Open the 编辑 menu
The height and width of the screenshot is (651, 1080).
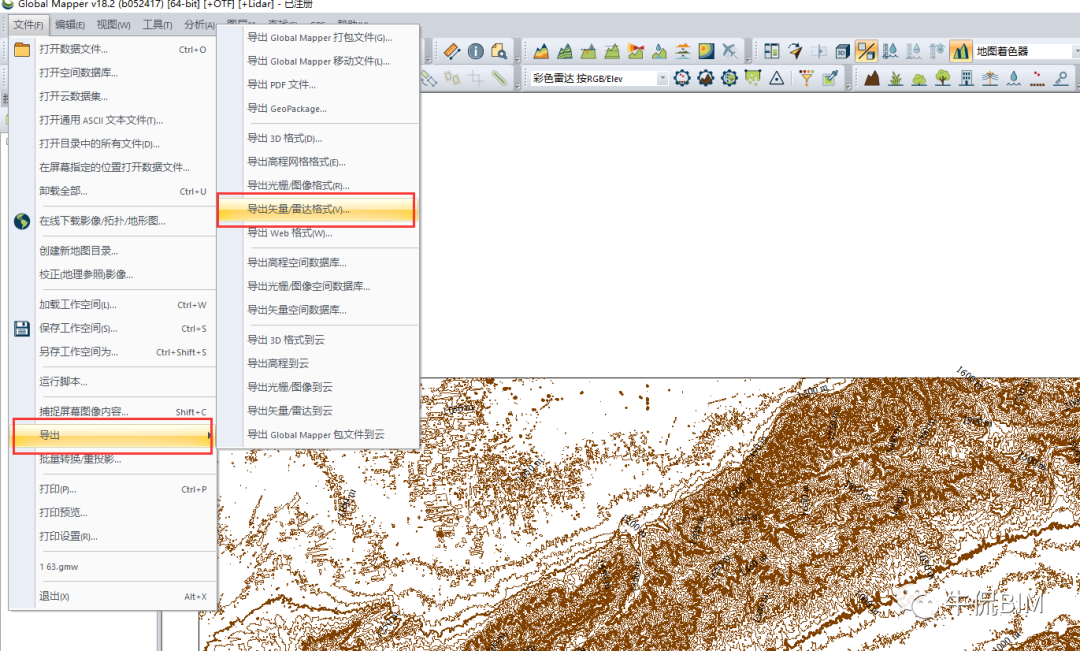click(70, 25)
